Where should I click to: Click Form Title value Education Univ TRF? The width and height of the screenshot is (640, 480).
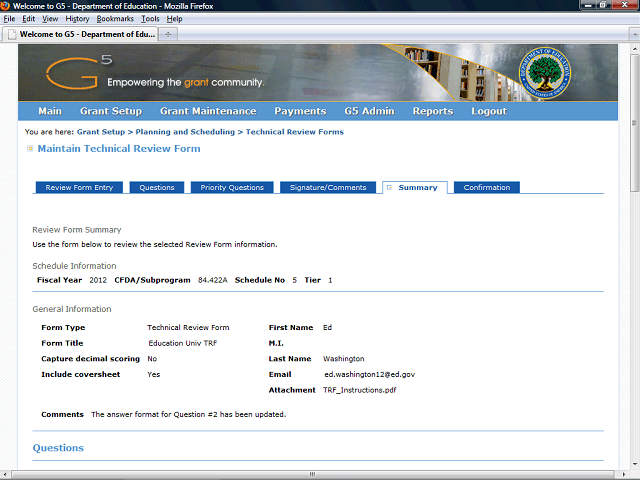tap(182, 343)
